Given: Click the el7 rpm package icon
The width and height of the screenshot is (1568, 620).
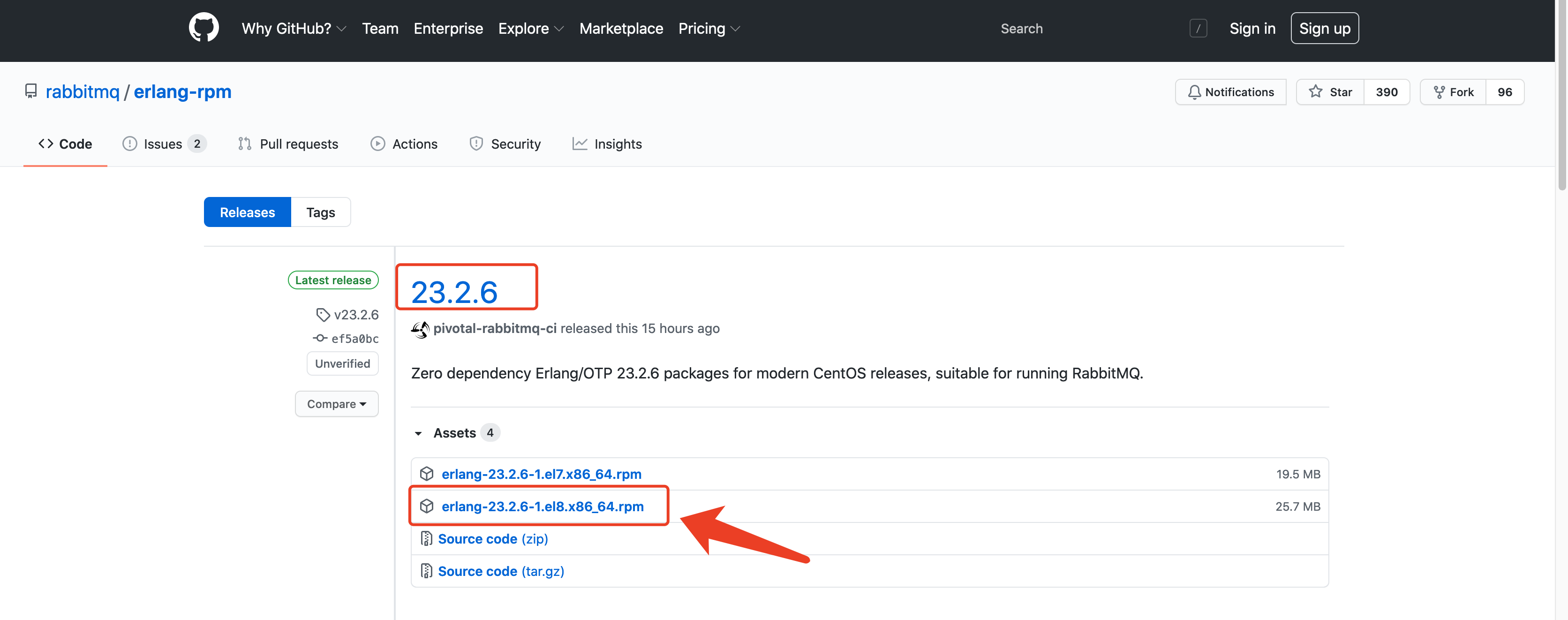Looking at the screenshot, I should (x=427, y=474).
